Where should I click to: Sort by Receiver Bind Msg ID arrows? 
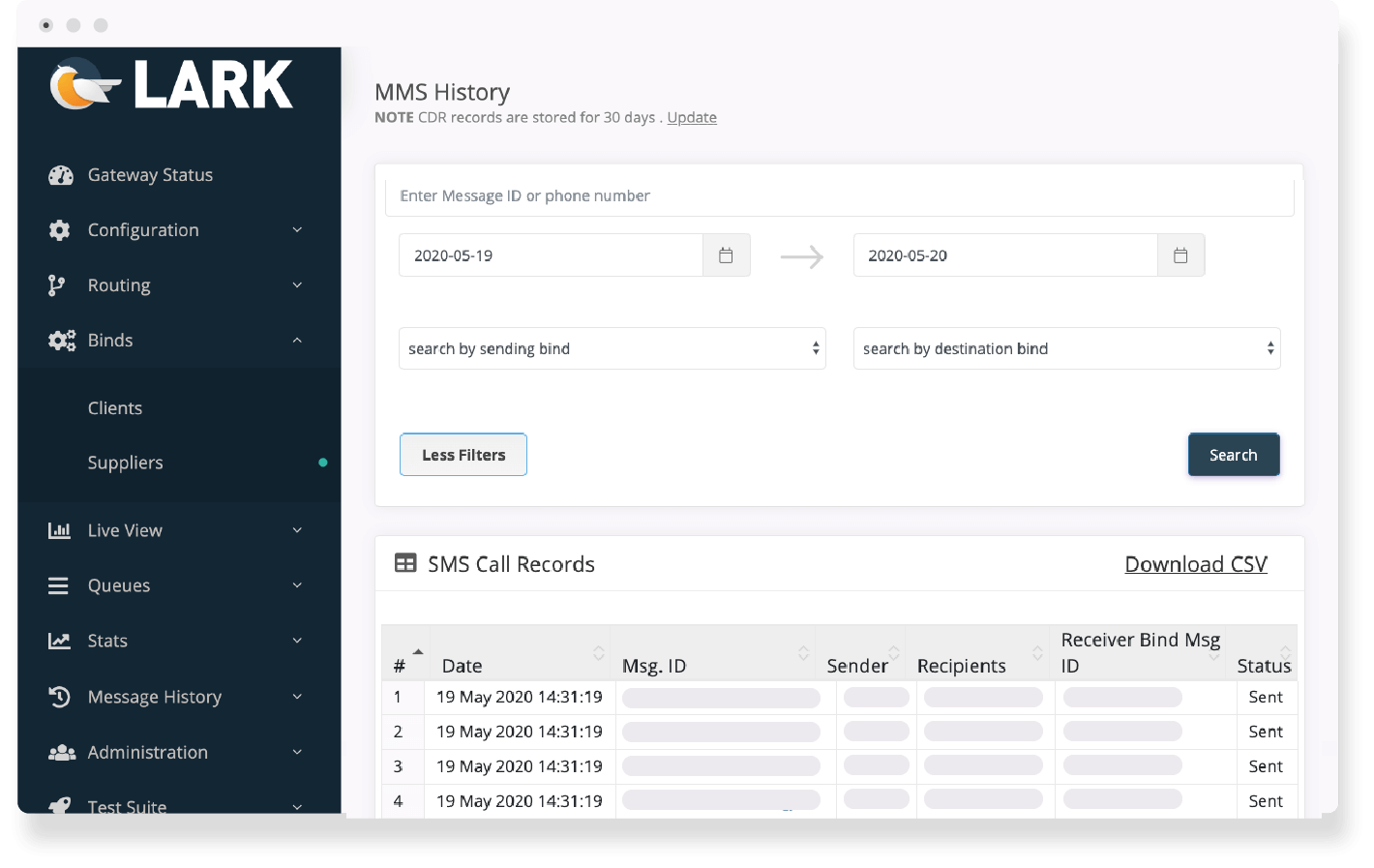pyautogui.click(x=1214, y=654)
